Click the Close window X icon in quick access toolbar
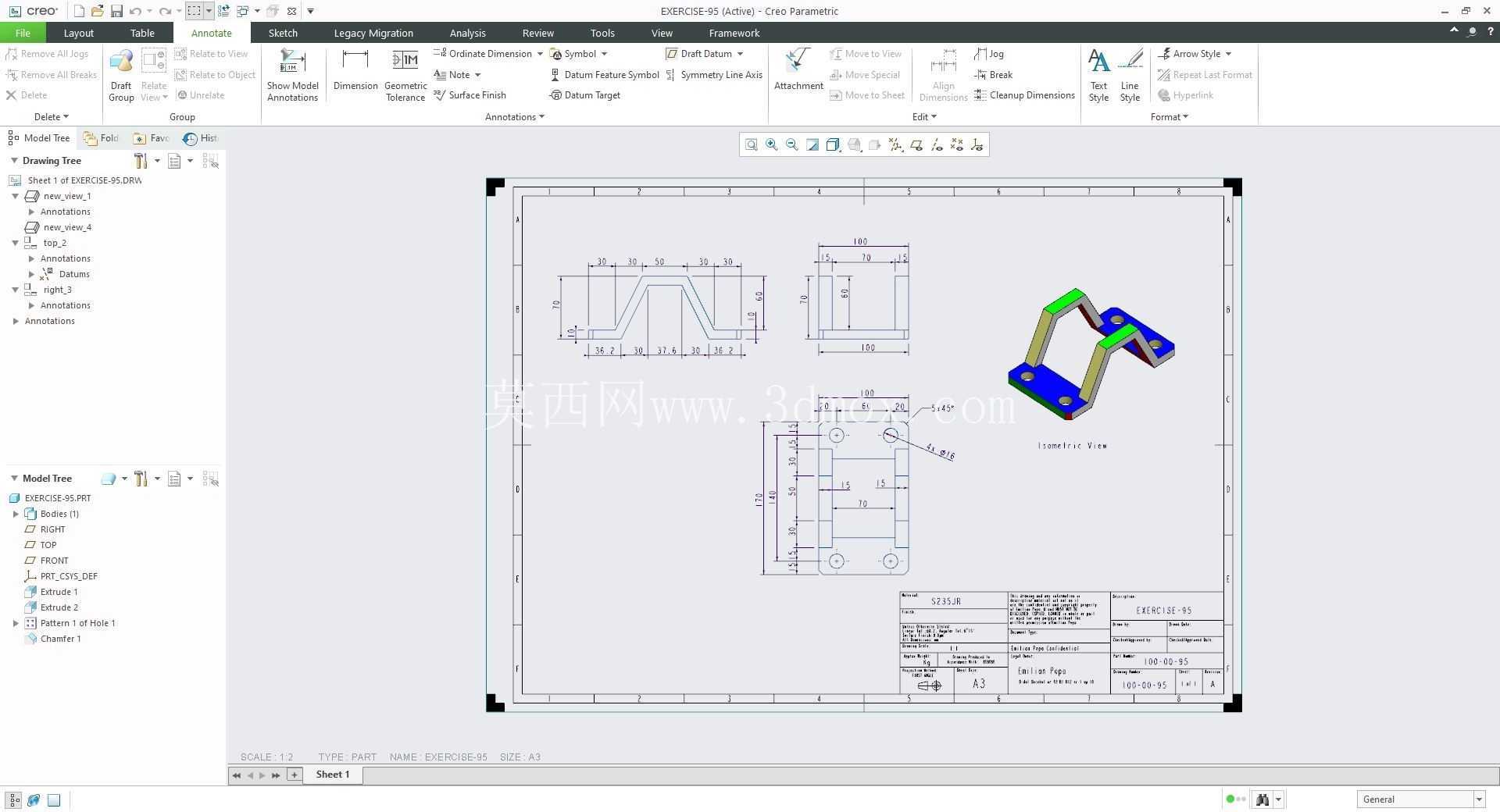 [x=291, y=11]
